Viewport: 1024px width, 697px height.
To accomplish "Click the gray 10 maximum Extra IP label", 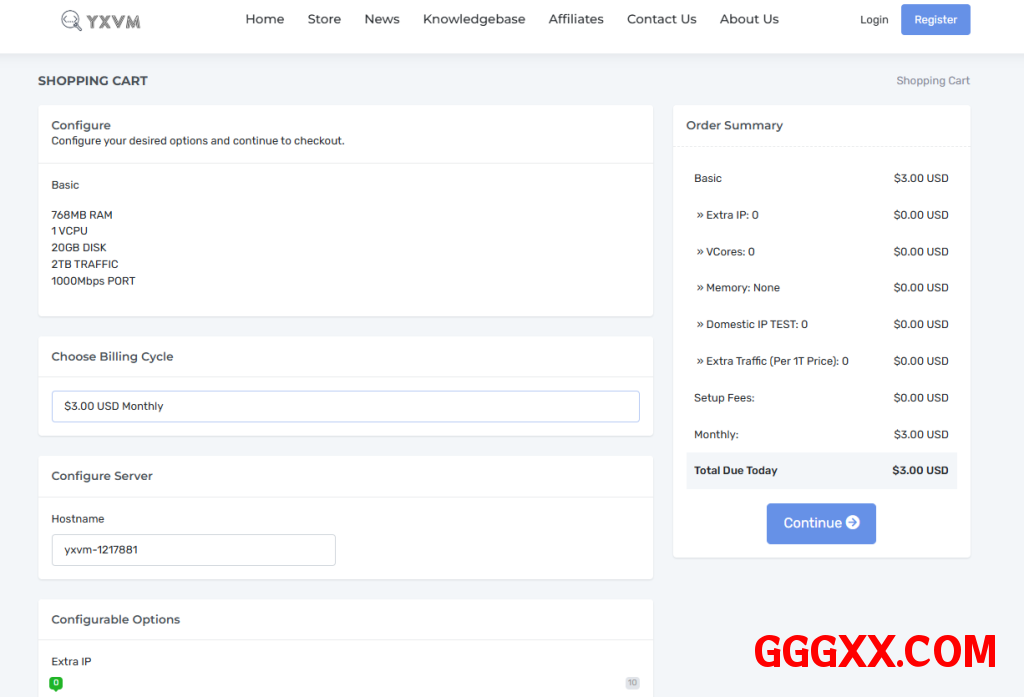I will click(x=632, y=683).
